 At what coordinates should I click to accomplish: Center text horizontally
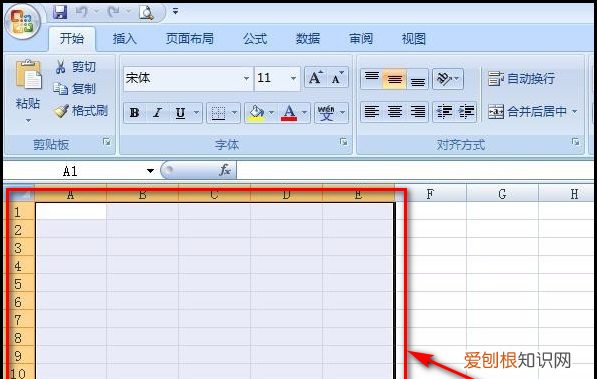pyautogui.click(x=394, y=112)
